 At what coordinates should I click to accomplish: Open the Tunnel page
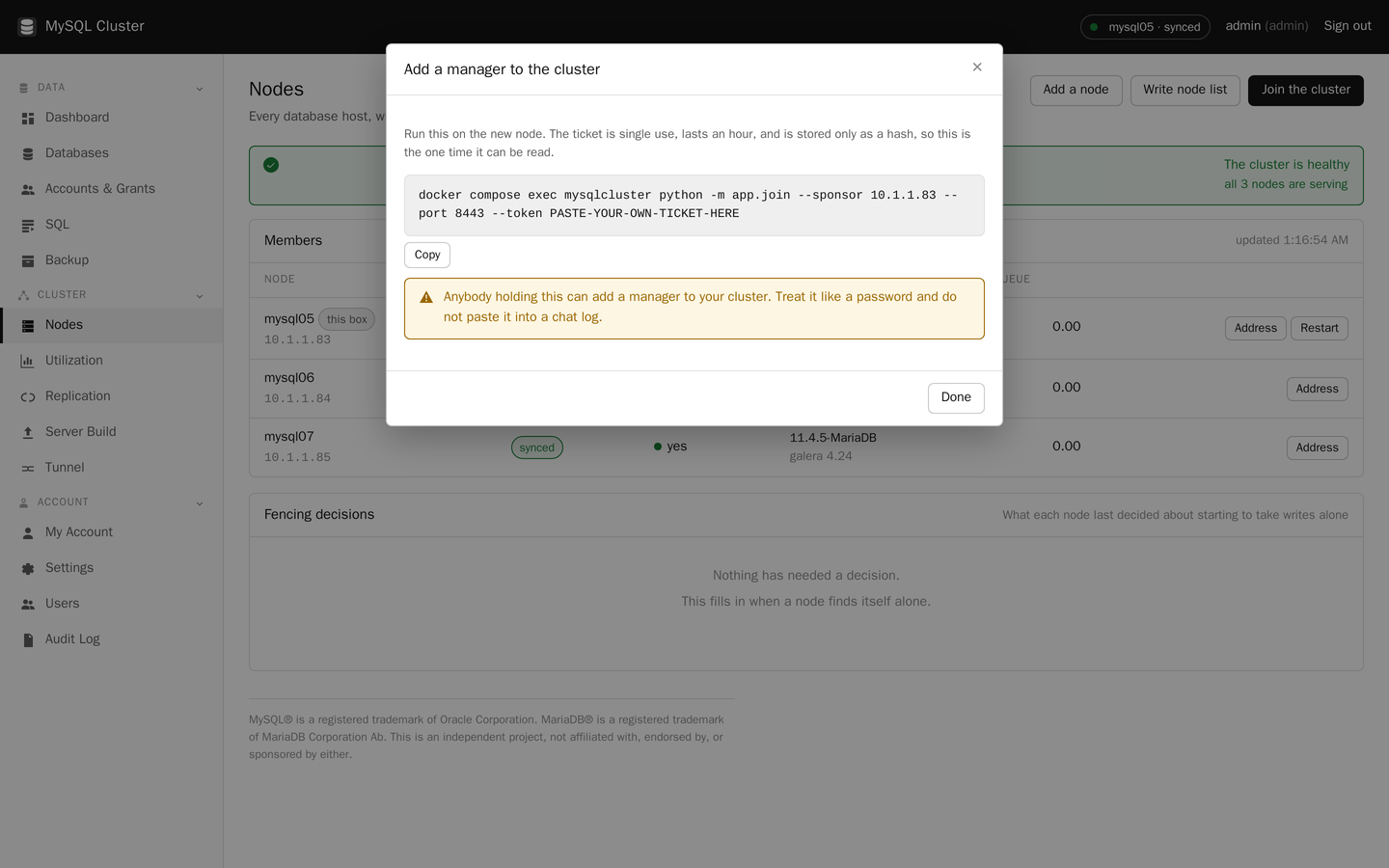point(112,468)
